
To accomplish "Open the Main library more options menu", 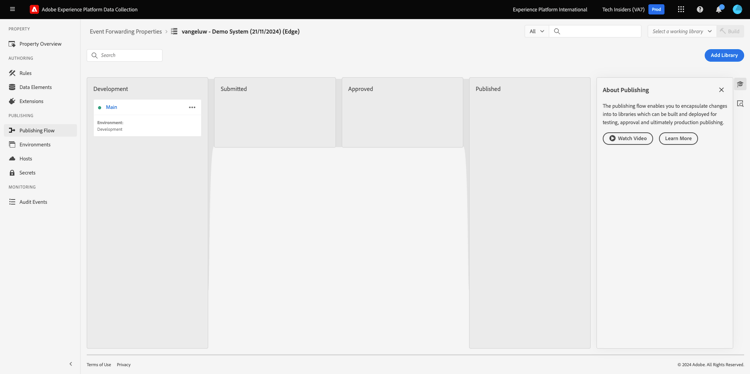I will point(192,107).
